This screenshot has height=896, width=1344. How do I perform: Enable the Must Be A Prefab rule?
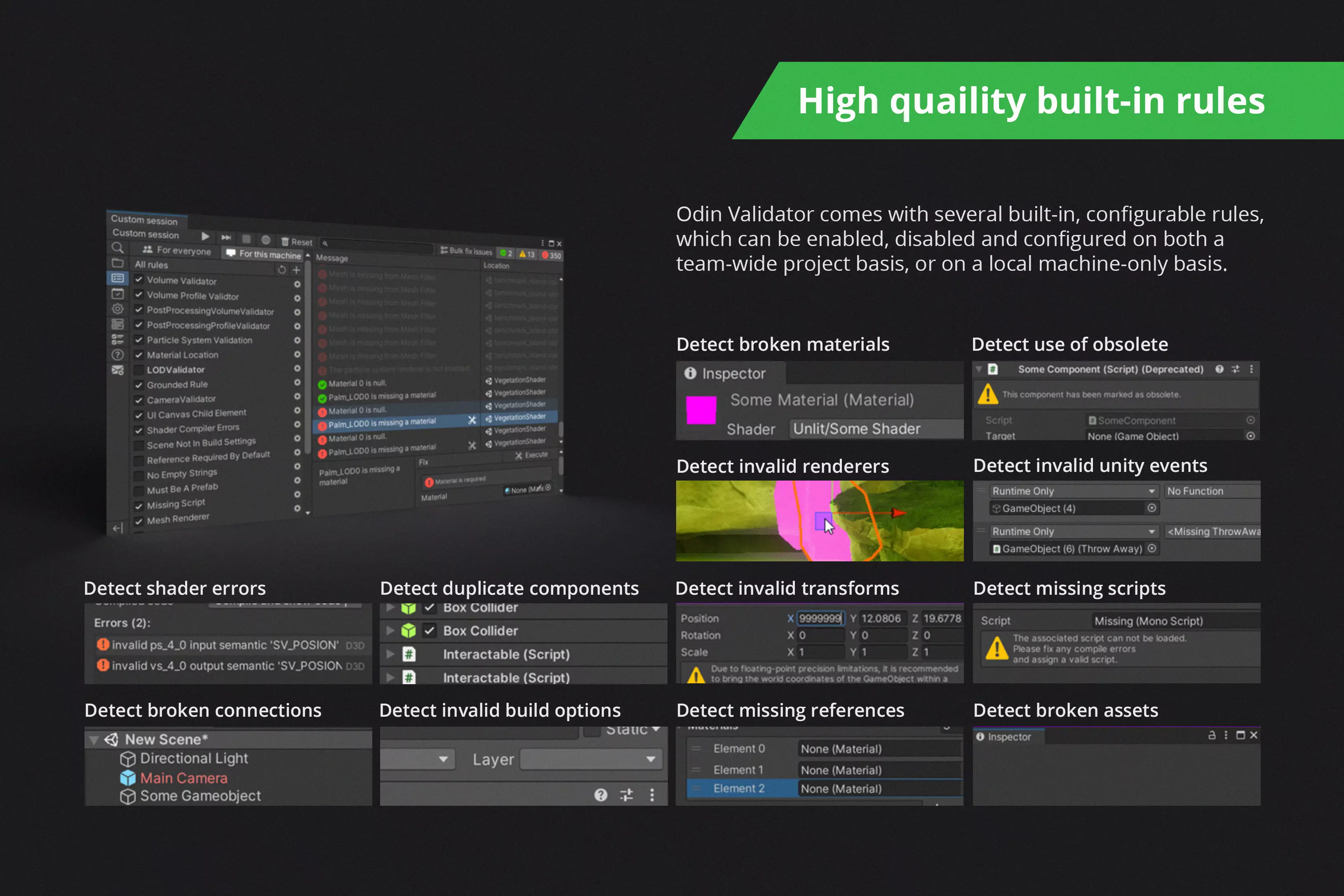point(139,491)
